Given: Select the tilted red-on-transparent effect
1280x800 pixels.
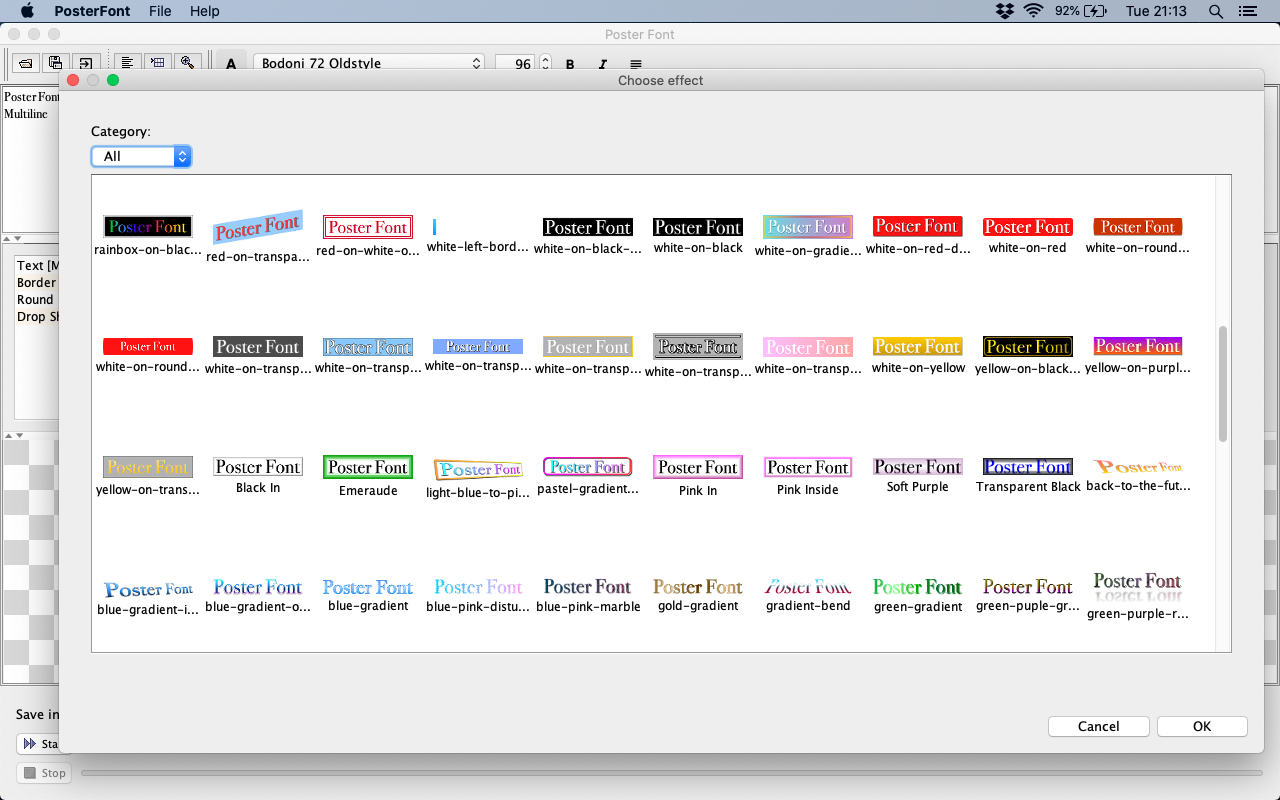Looking at the screenshot, I should [258, 228].
